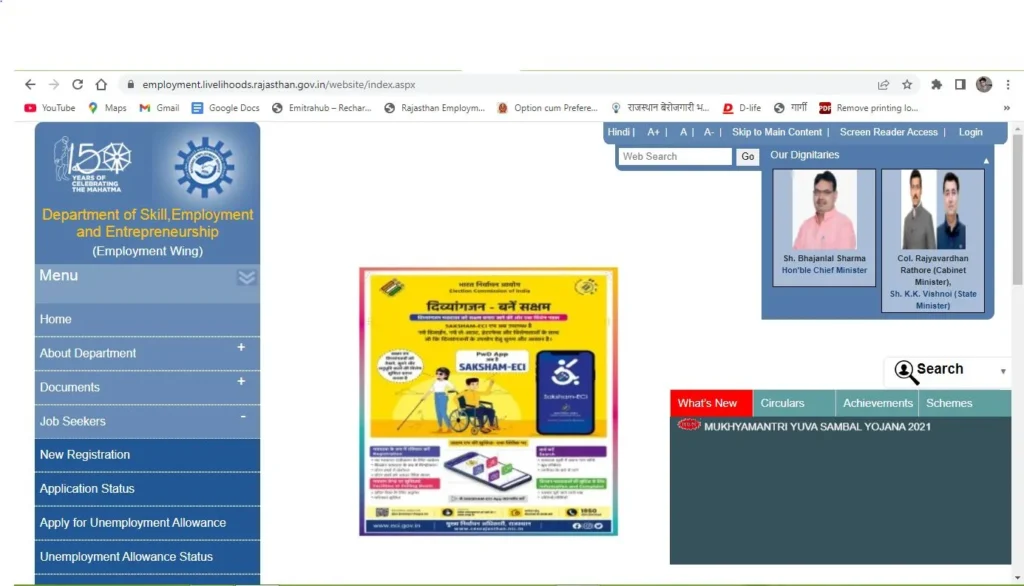Click the browser forward arrow
The width and height of the screenshot is (1024, 586).
click(54, 84)
